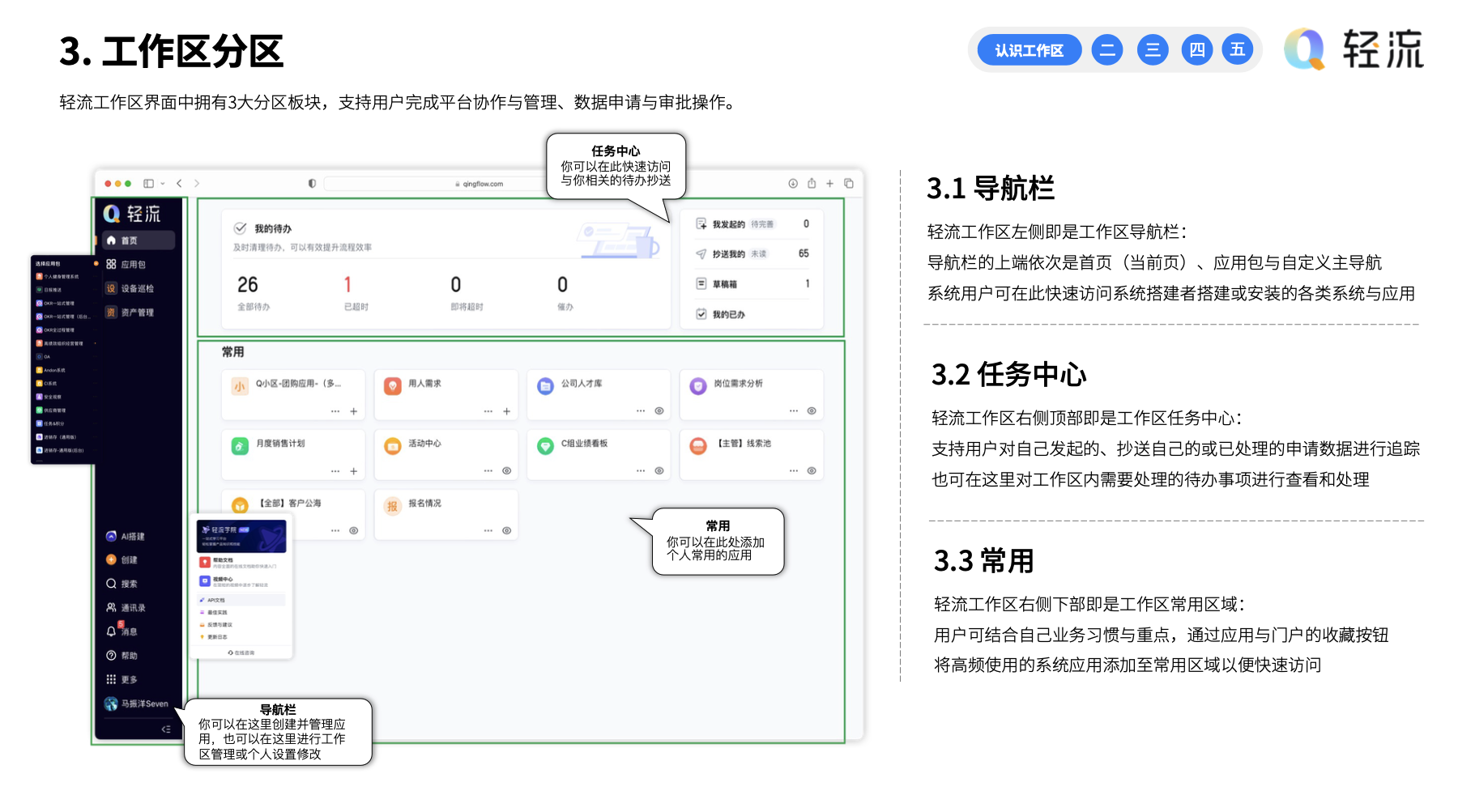Select 个人健身管理系统 in app package list
This screenshot has width=1458, height=812.
(63, 277)
